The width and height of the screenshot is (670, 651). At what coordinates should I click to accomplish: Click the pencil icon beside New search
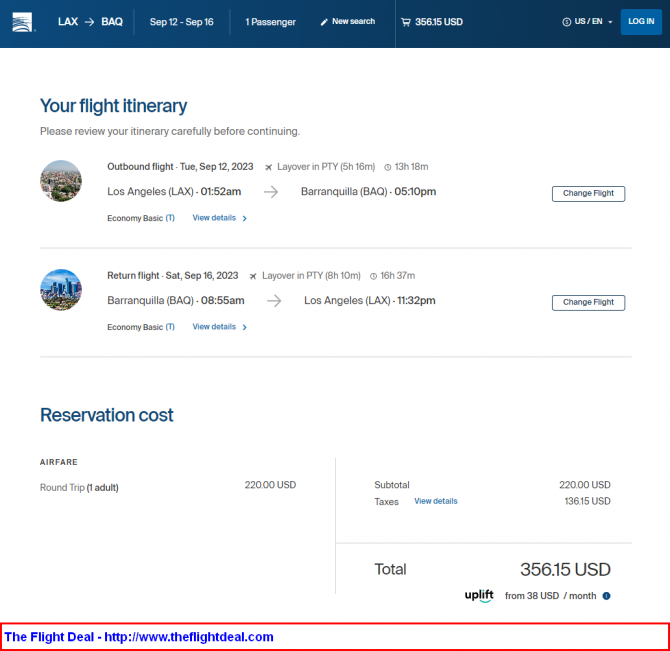(324, 22)
